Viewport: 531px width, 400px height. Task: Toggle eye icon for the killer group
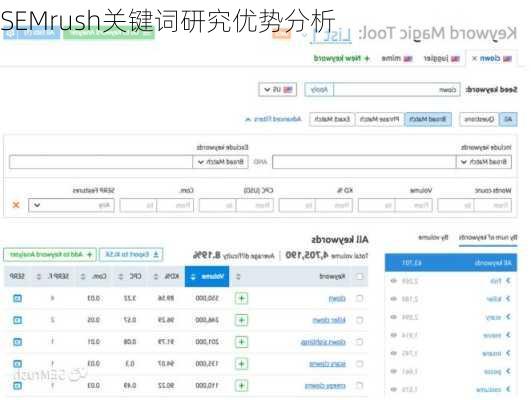[x=394, y=299]
